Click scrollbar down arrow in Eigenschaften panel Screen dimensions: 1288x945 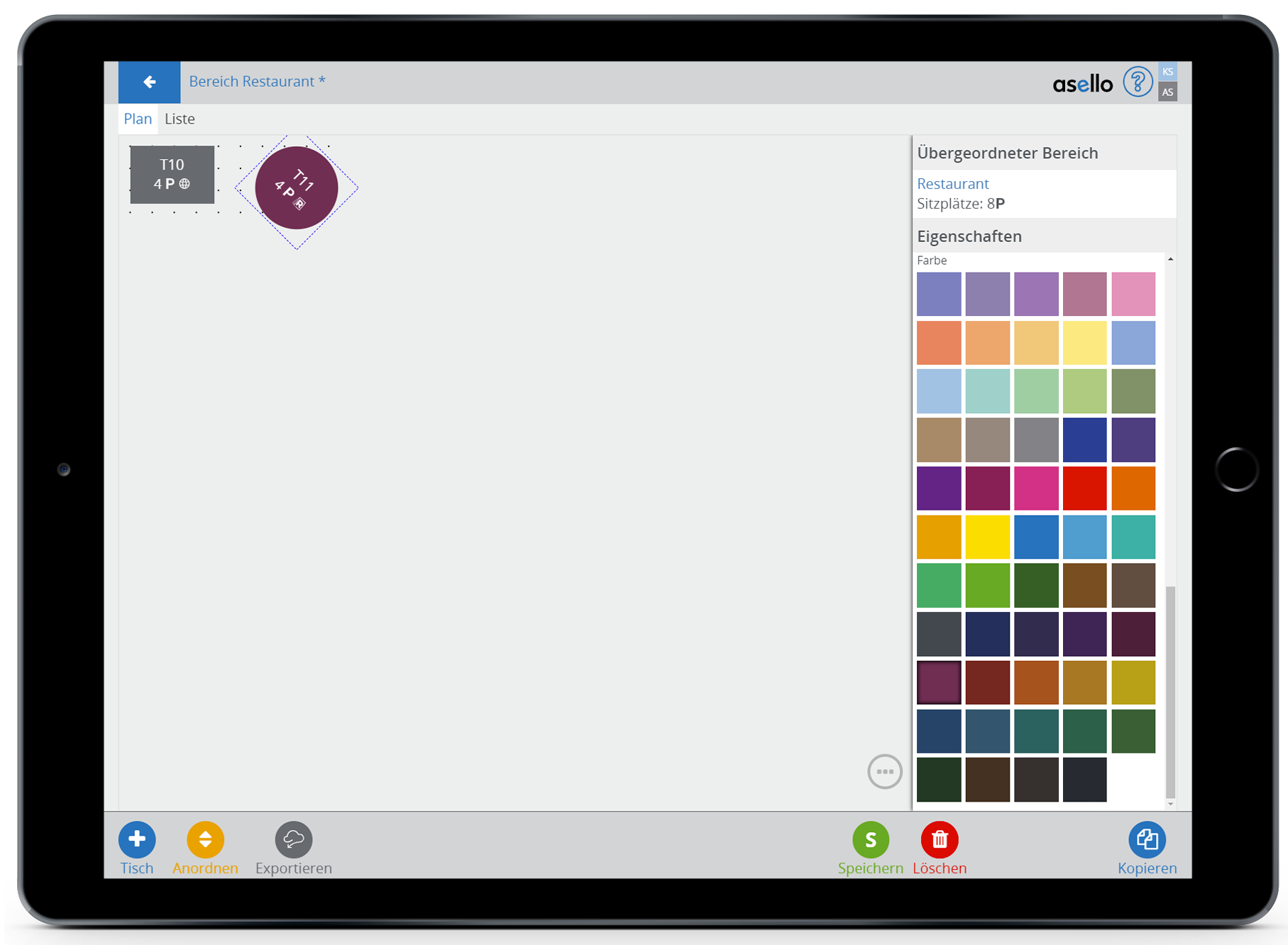(x=1170, y=804)
